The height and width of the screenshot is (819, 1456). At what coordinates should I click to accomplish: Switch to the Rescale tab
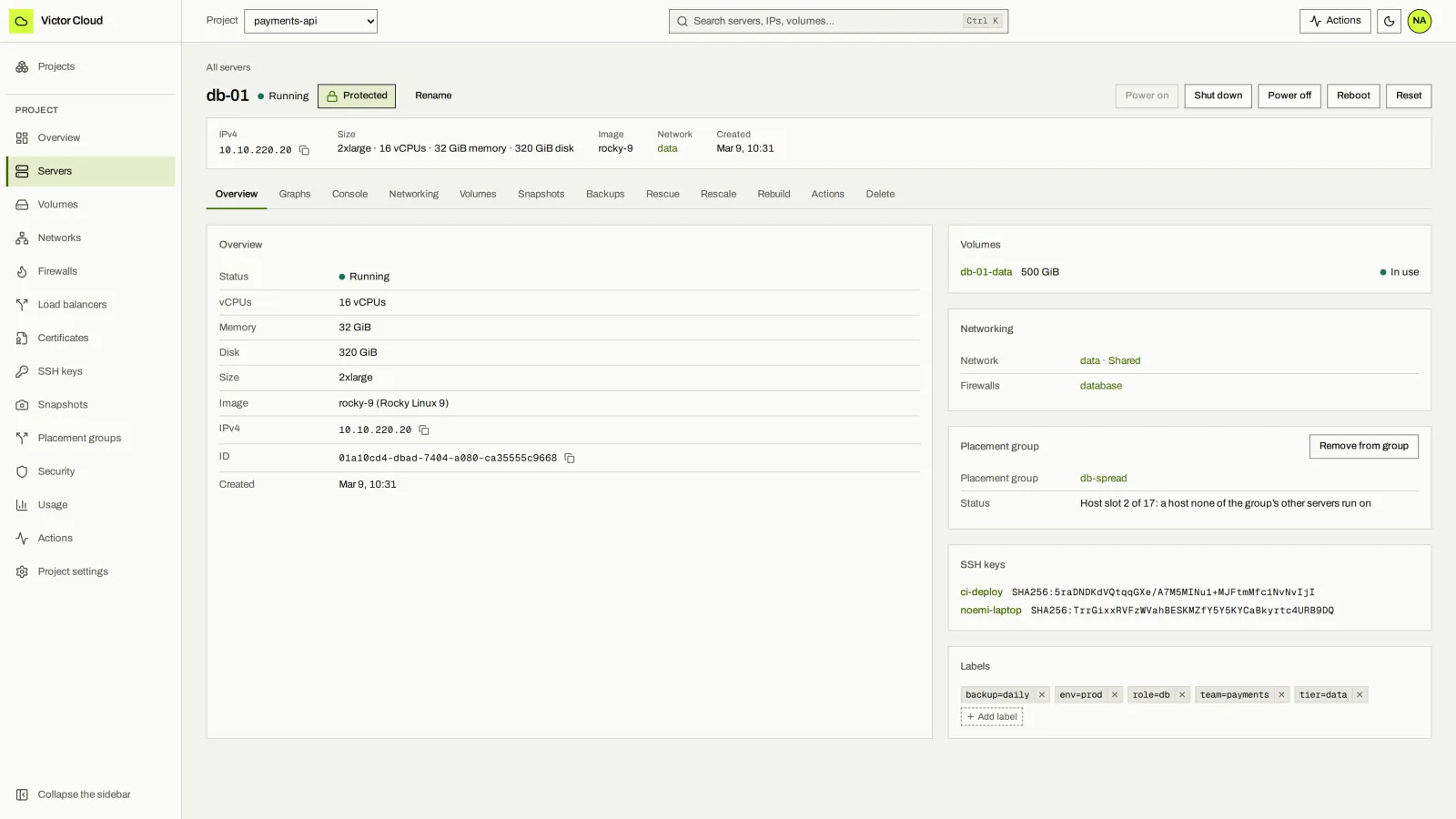718,195
